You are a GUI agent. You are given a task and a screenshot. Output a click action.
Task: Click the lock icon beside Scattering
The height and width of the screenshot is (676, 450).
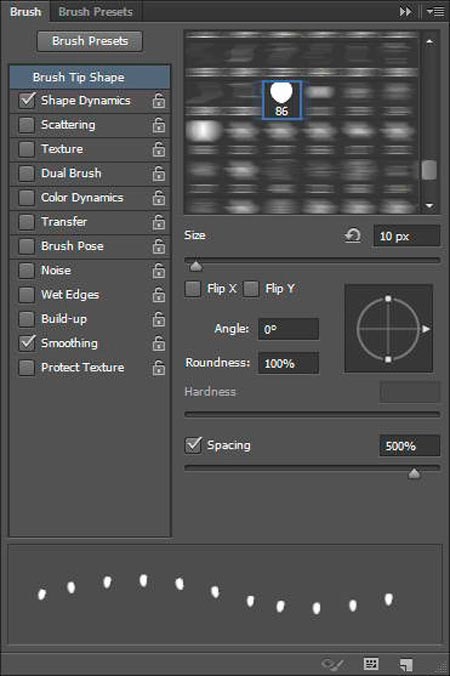pos(159,125)
